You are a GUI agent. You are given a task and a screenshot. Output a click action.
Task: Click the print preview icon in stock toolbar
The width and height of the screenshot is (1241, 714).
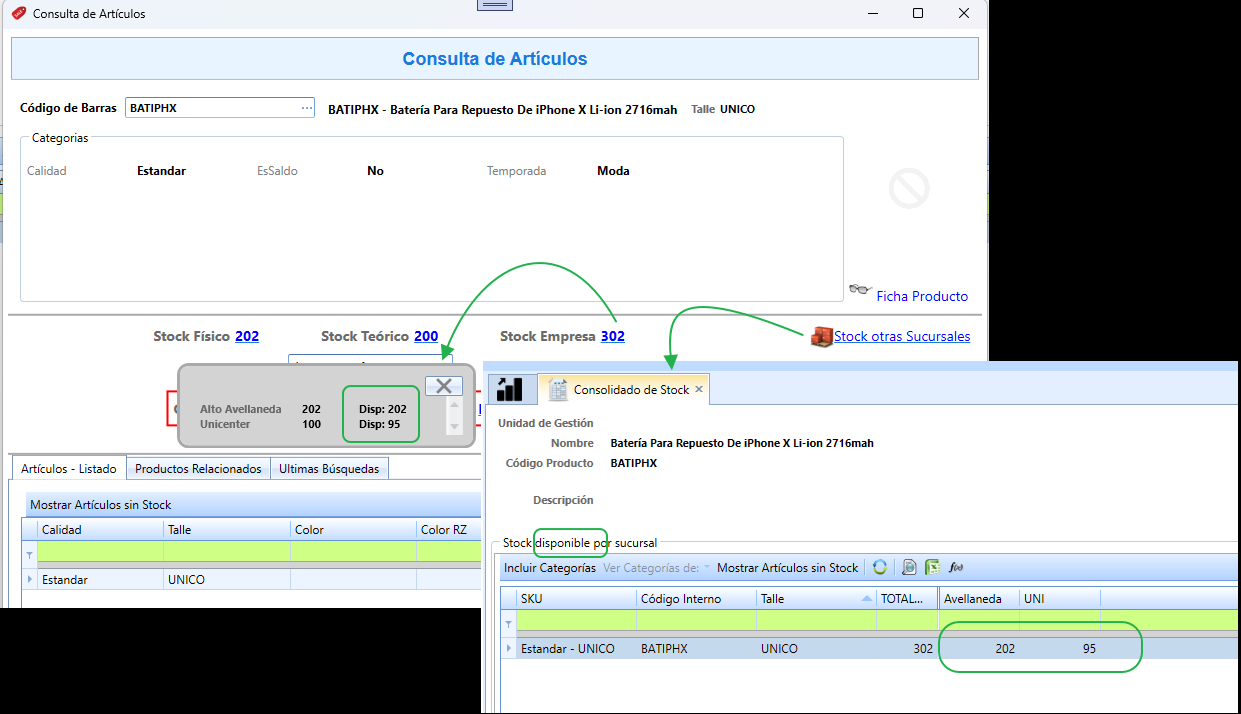[909, 567]
